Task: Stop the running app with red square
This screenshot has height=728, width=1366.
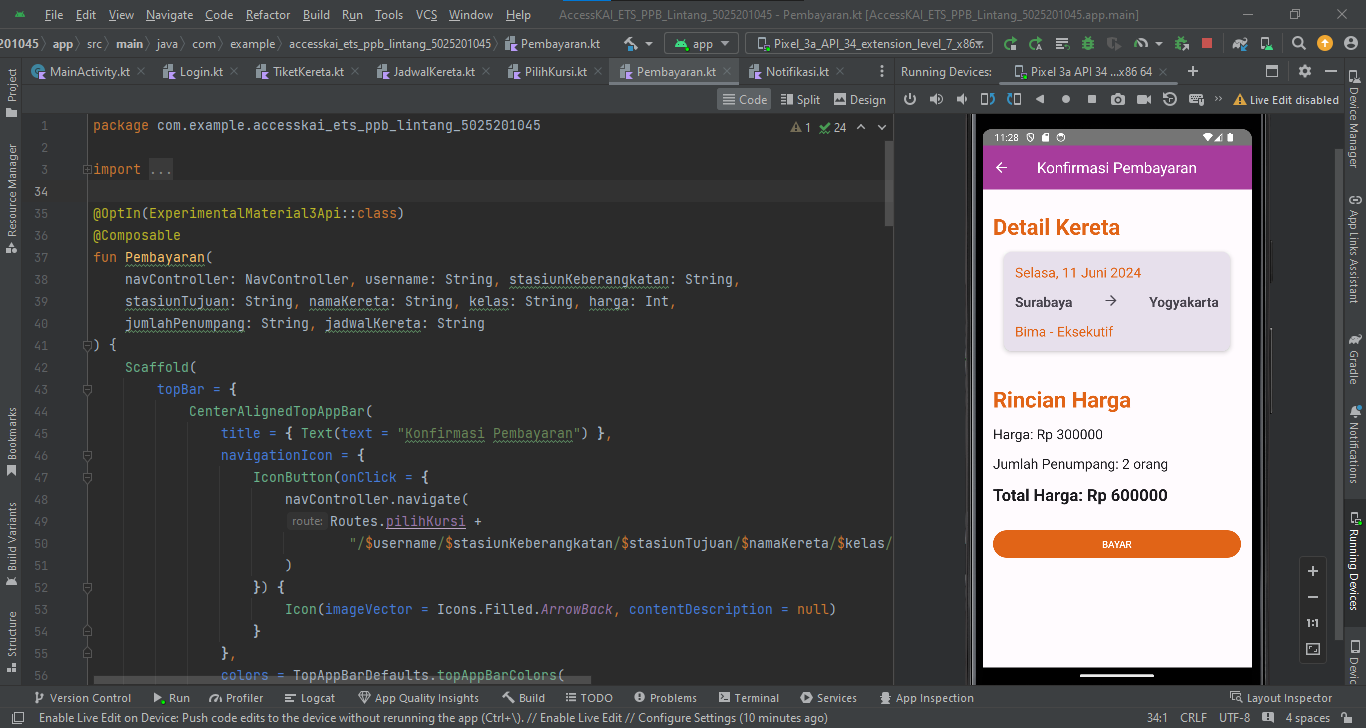Action: click(x=1207, y=44)
